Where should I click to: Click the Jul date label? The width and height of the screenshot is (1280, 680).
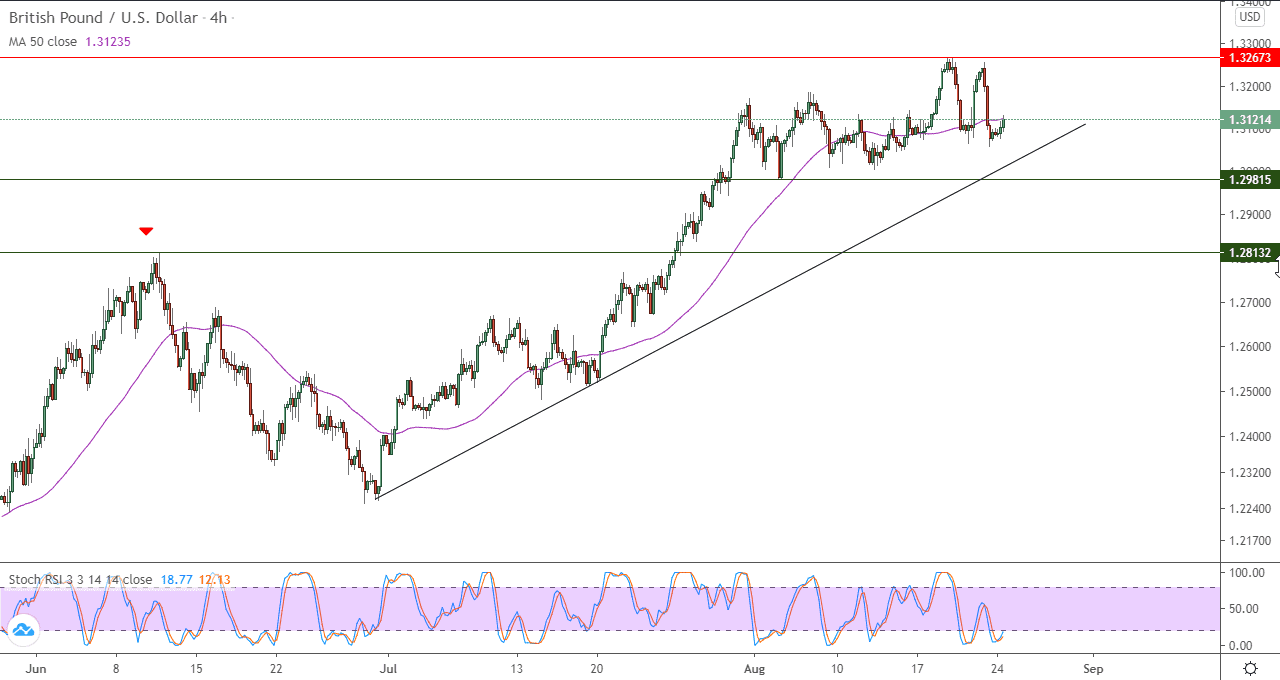pyautogui.click(x=388, y=669)
